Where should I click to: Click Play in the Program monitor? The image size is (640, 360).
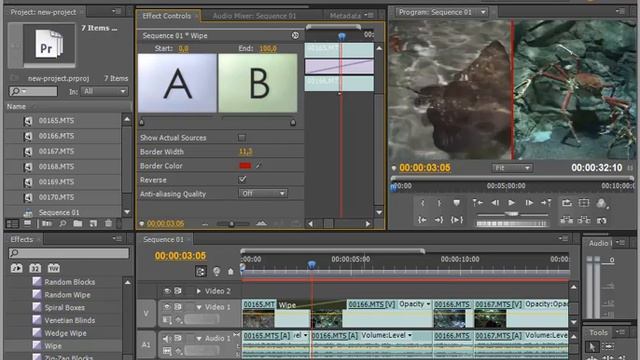coord(511,202)
